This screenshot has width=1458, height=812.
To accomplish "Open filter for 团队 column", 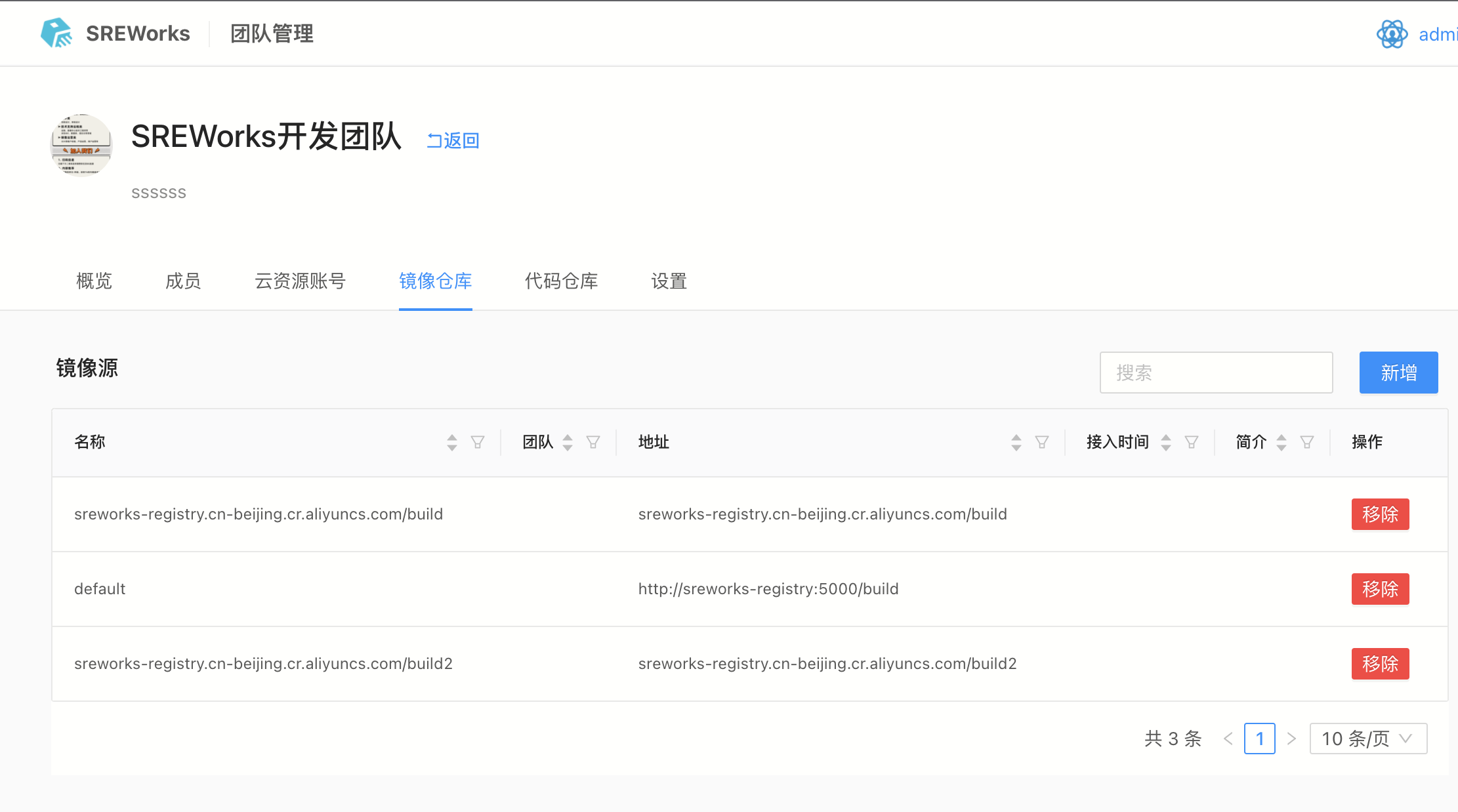I will [x=593, y=443].
